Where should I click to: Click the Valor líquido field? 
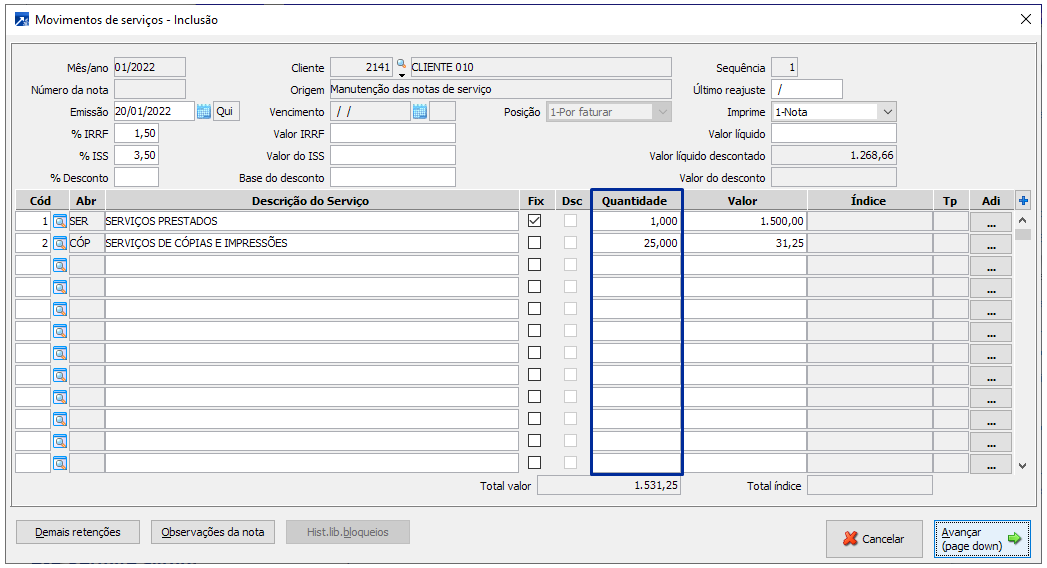click(833, 133)
